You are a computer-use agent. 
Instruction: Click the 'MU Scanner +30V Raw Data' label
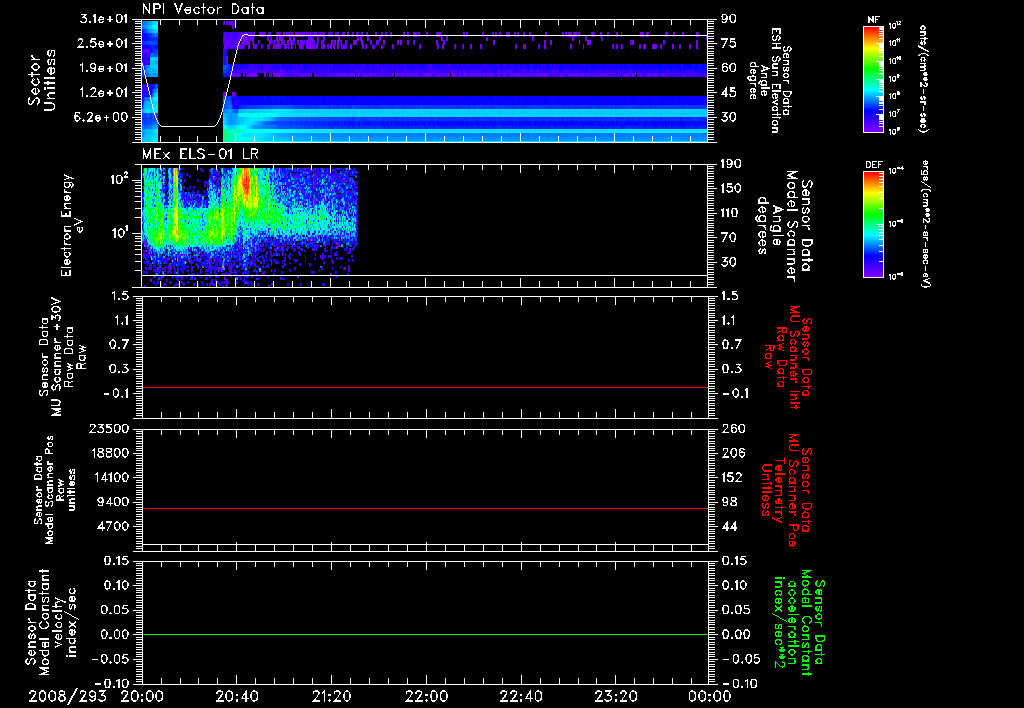[x=62, y=357]
